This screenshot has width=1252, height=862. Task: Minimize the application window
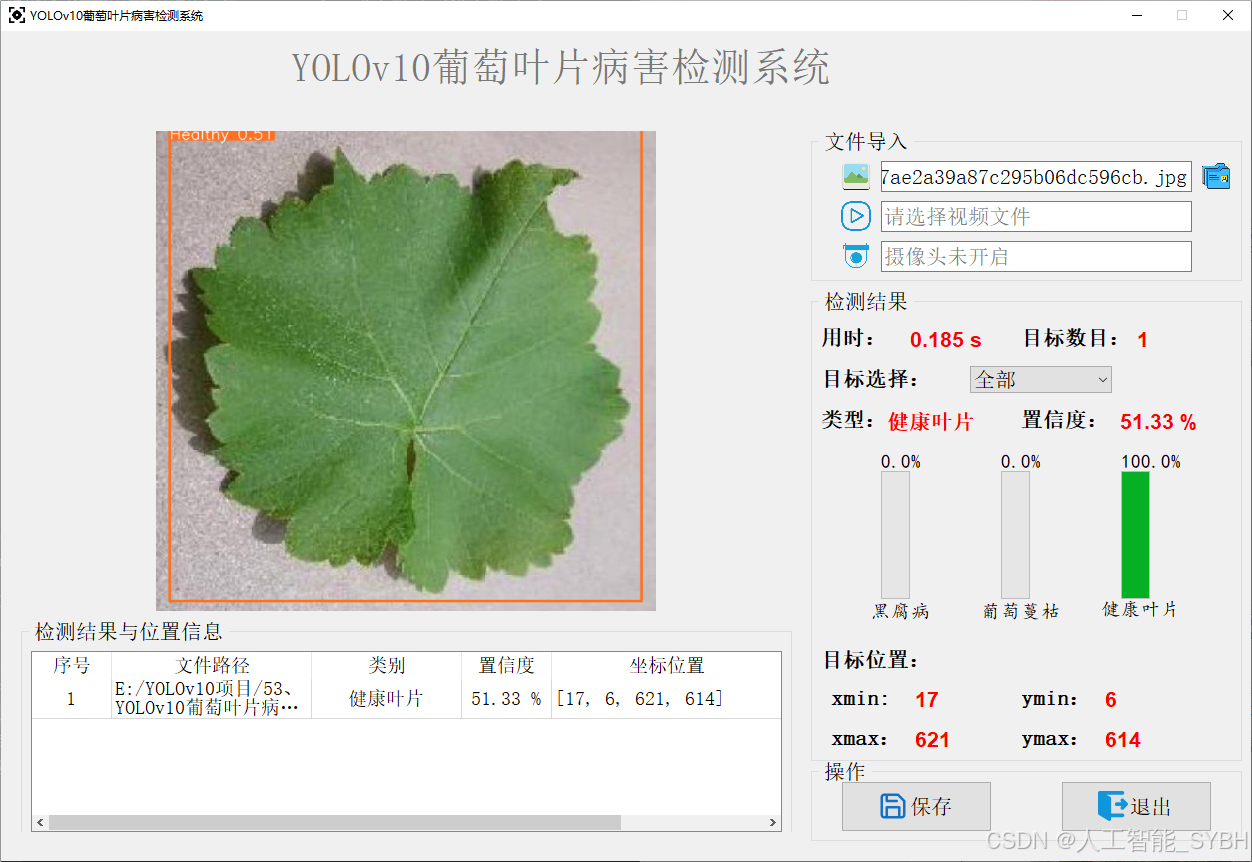coord(1136,15)
